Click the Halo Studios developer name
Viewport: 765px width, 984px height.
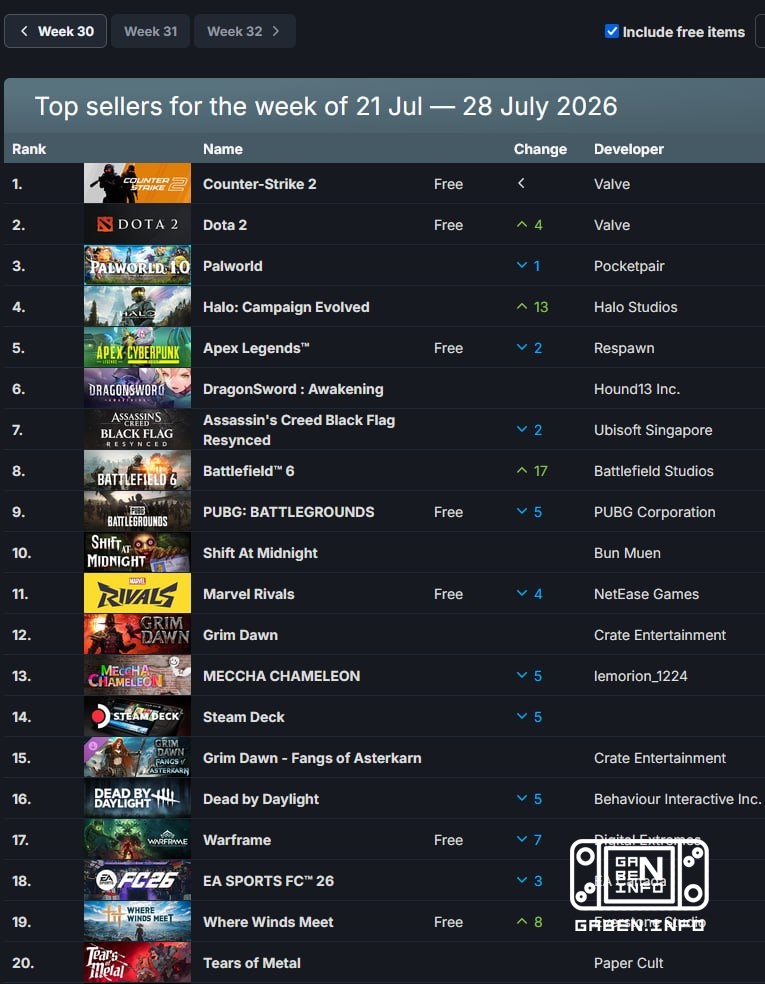[636, 307]
